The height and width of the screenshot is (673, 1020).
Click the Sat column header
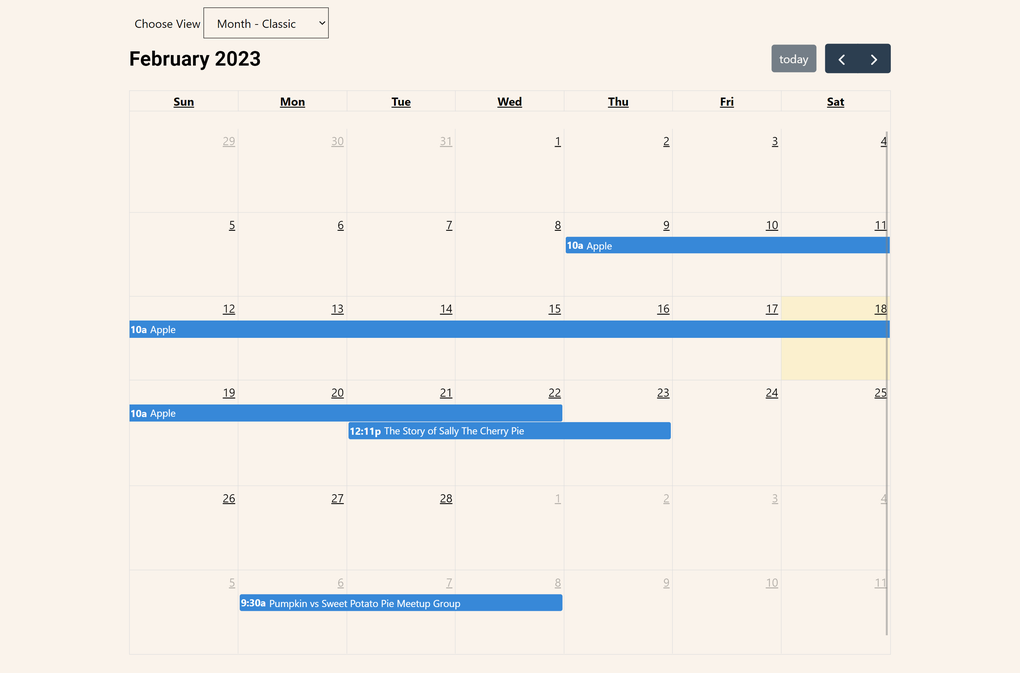coord(834,101)
